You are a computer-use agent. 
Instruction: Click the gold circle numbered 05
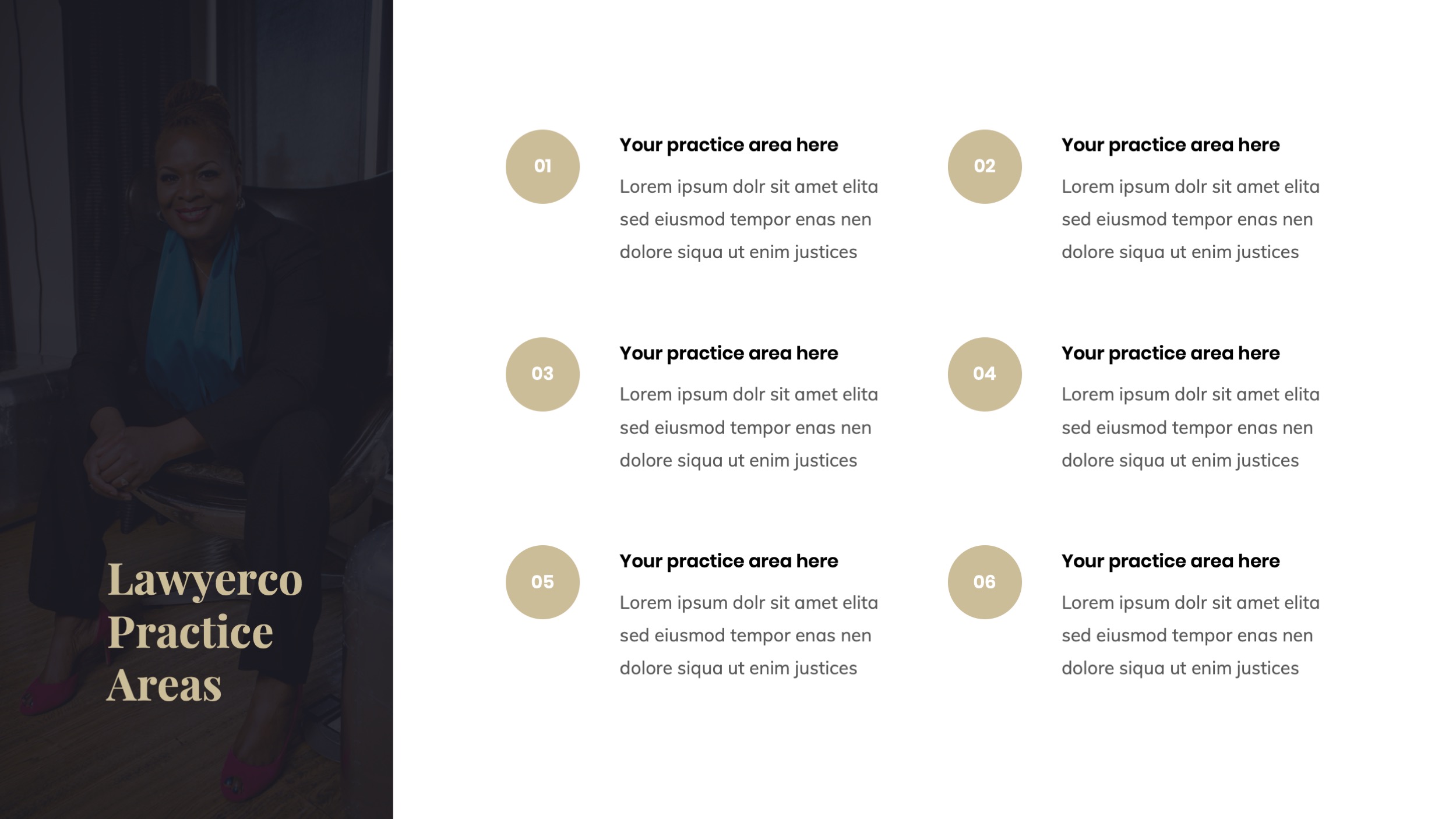click(542, 582)
